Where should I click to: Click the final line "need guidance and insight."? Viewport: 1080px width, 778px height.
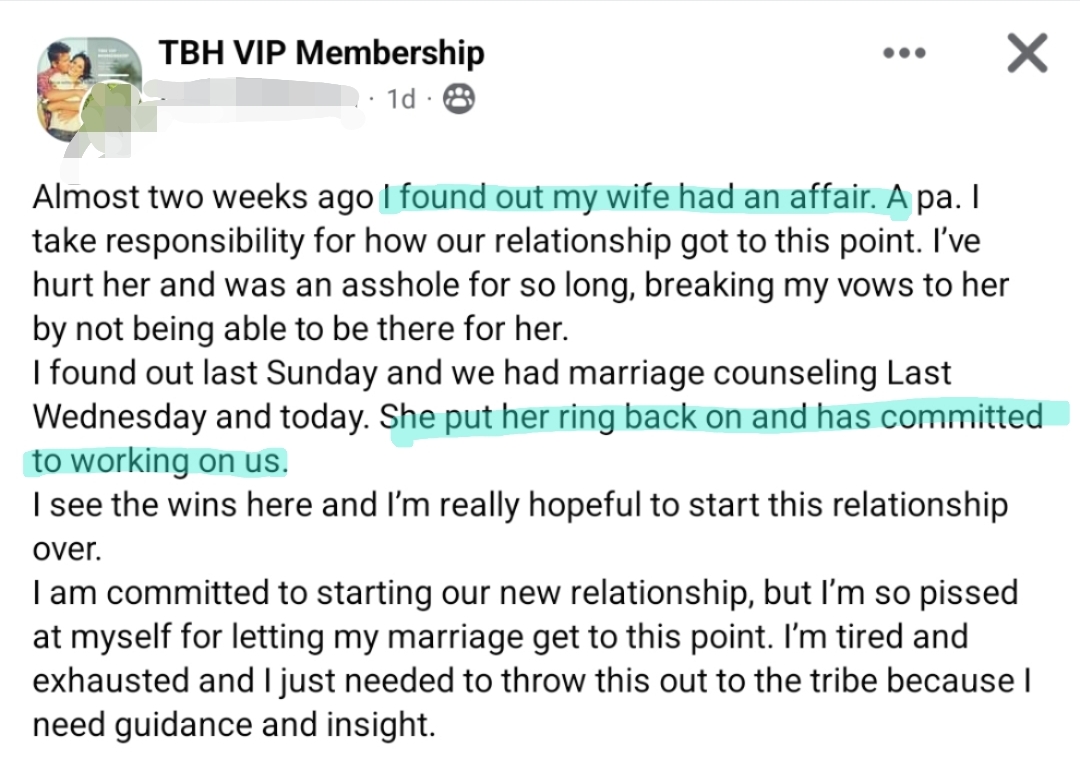234,724
